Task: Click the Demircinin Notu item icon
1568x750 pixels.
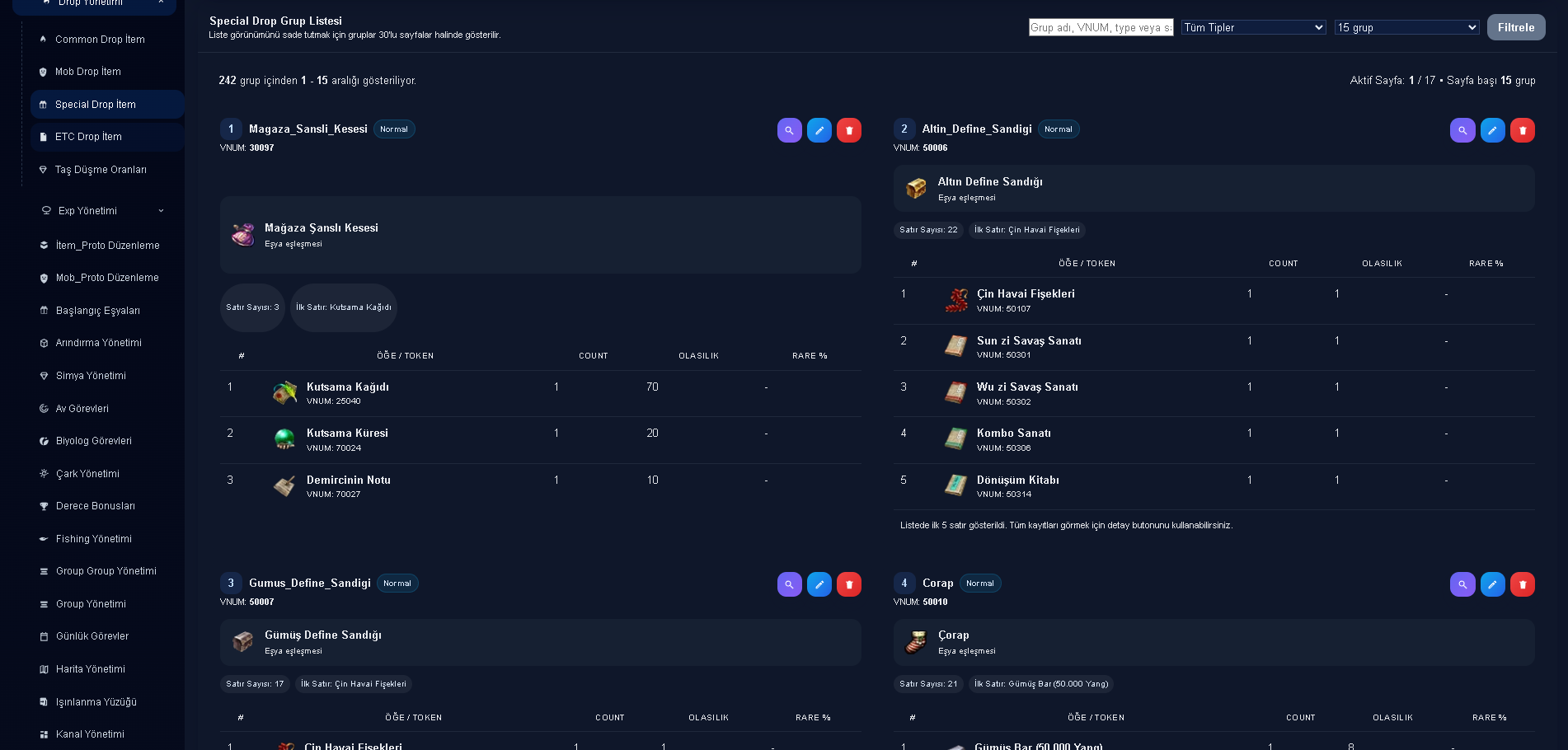Action: [284, 486]
